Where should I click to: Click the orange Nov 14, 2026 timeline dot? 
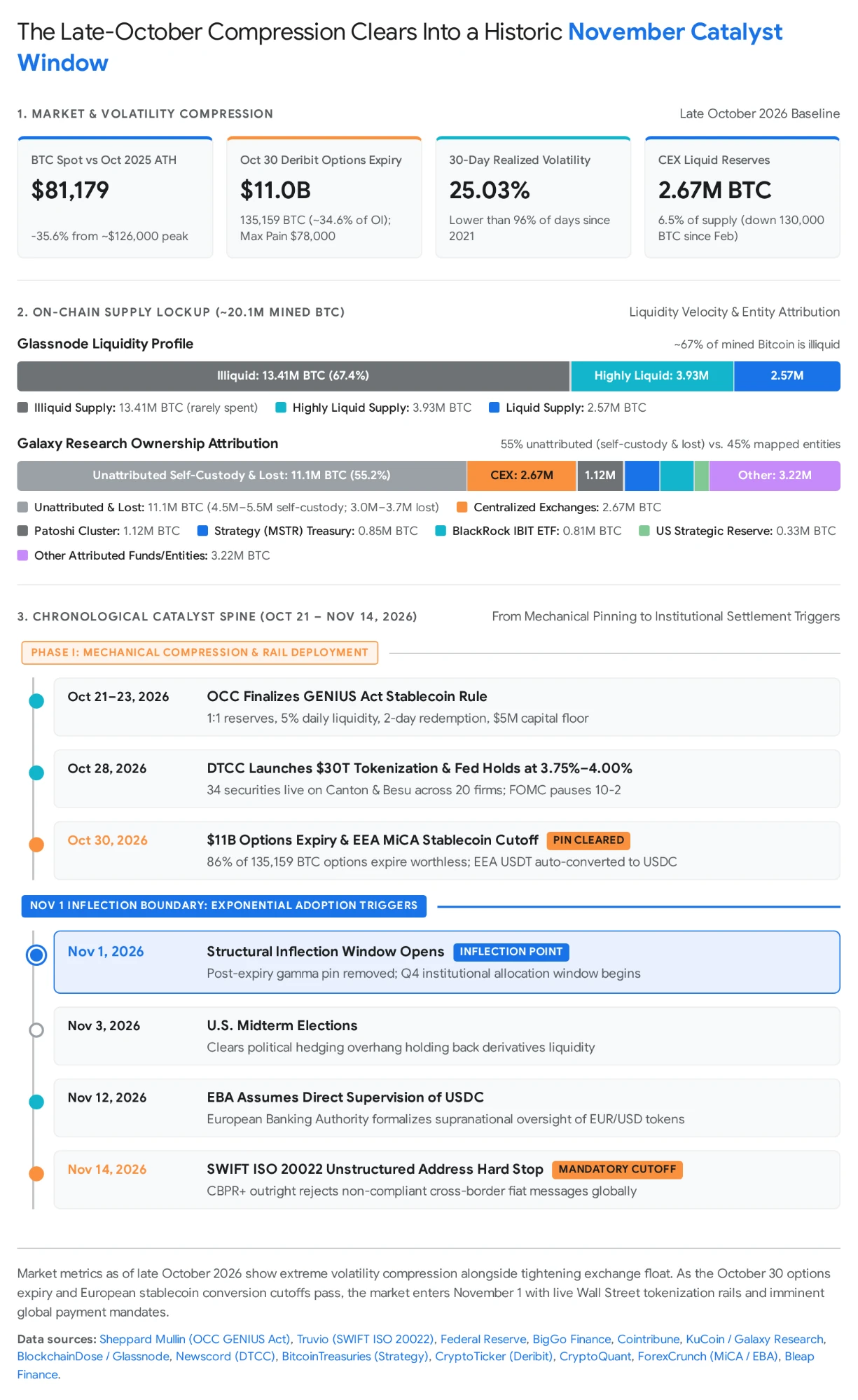(36, 1174)
